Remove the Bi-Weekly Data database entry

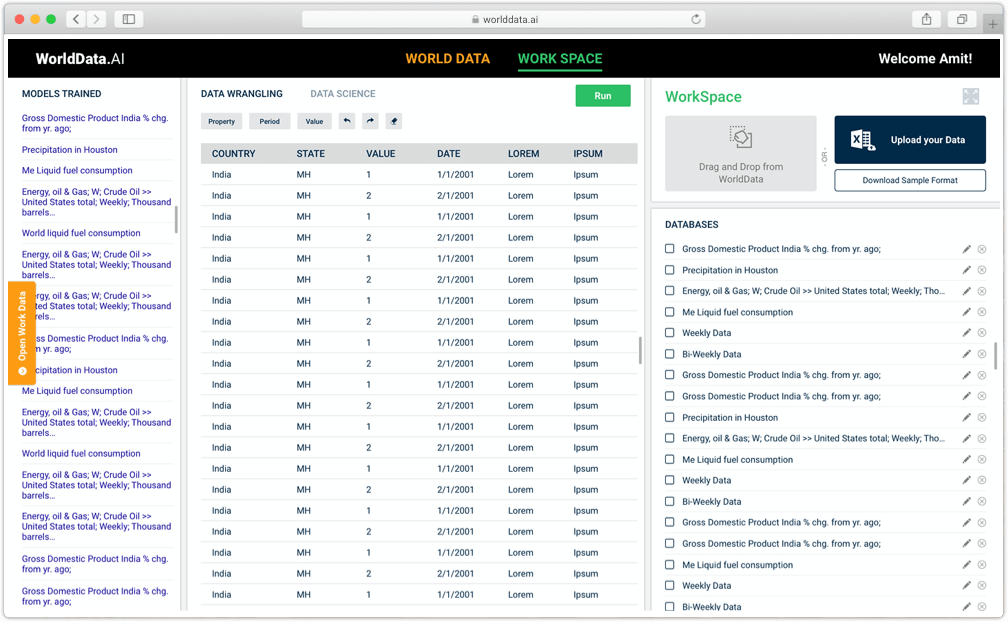click(x=981, y=354)
